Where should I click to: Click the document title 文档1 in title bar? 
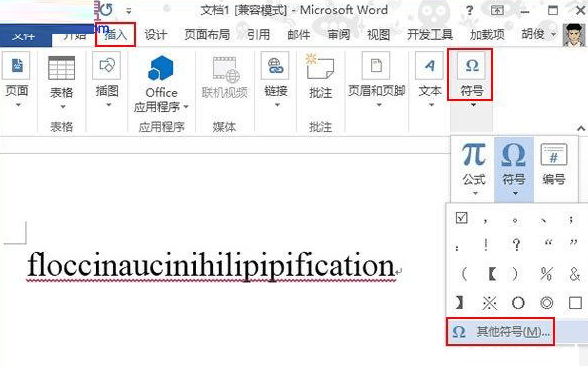(215, 10)
